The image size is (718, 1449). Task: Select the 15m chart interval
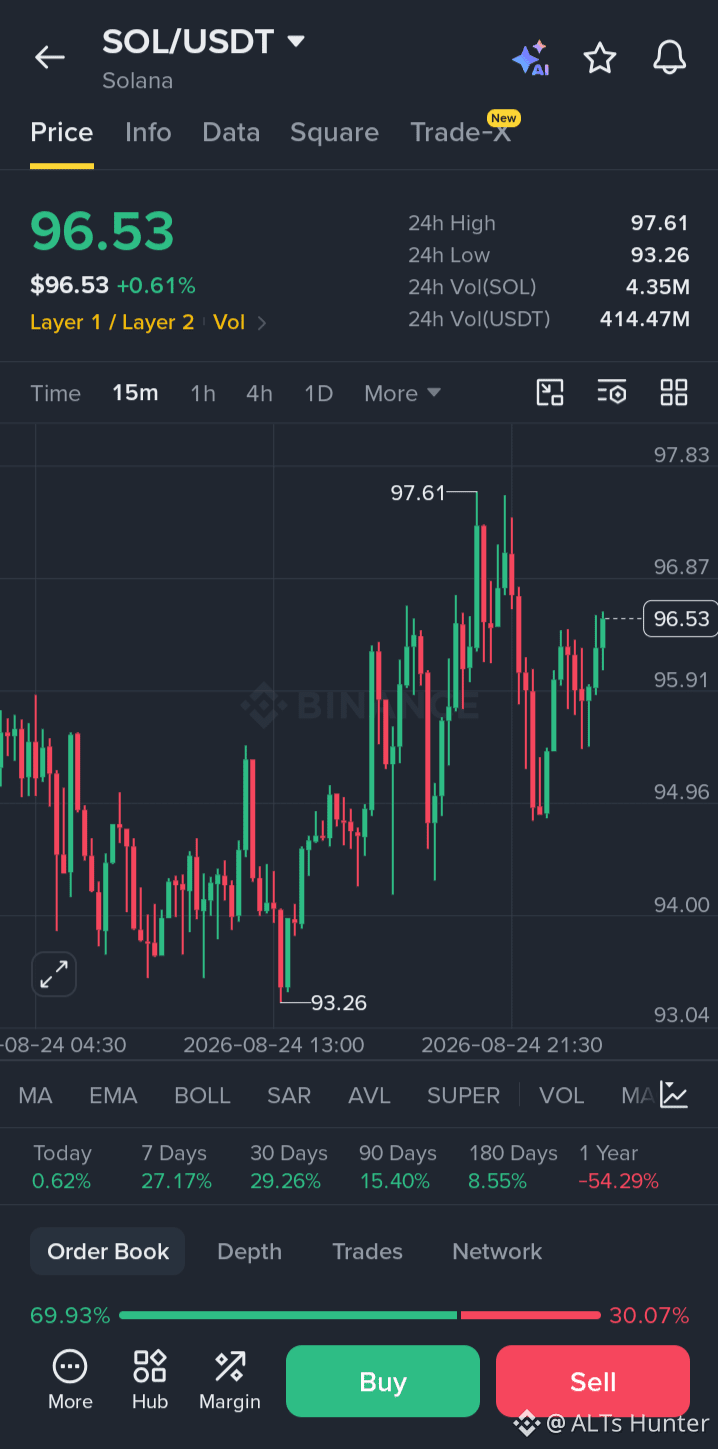click(x=135, y=393)
